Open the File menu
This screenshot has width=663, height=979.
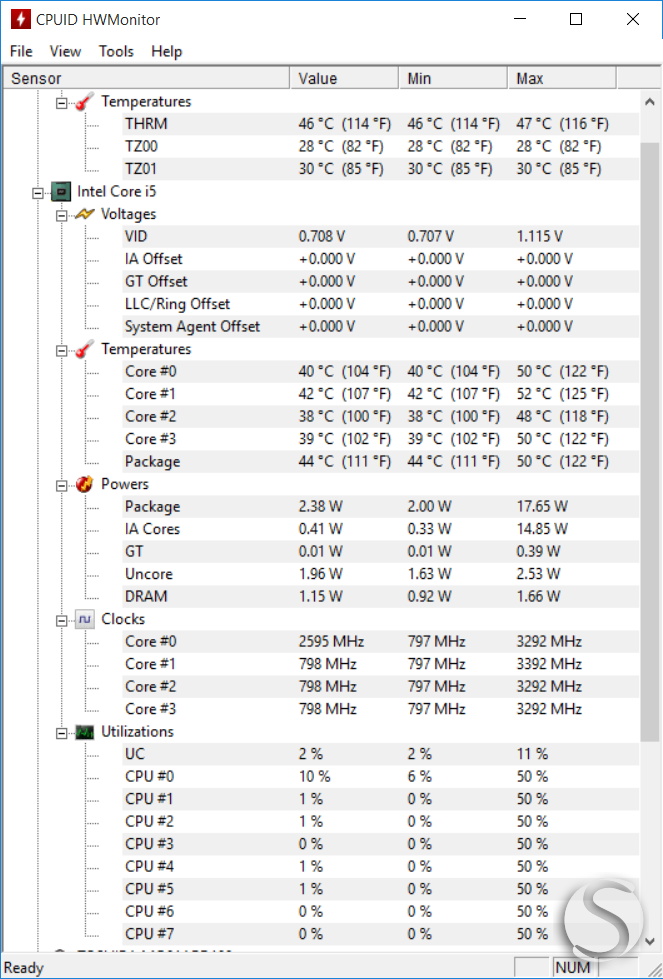21,51
